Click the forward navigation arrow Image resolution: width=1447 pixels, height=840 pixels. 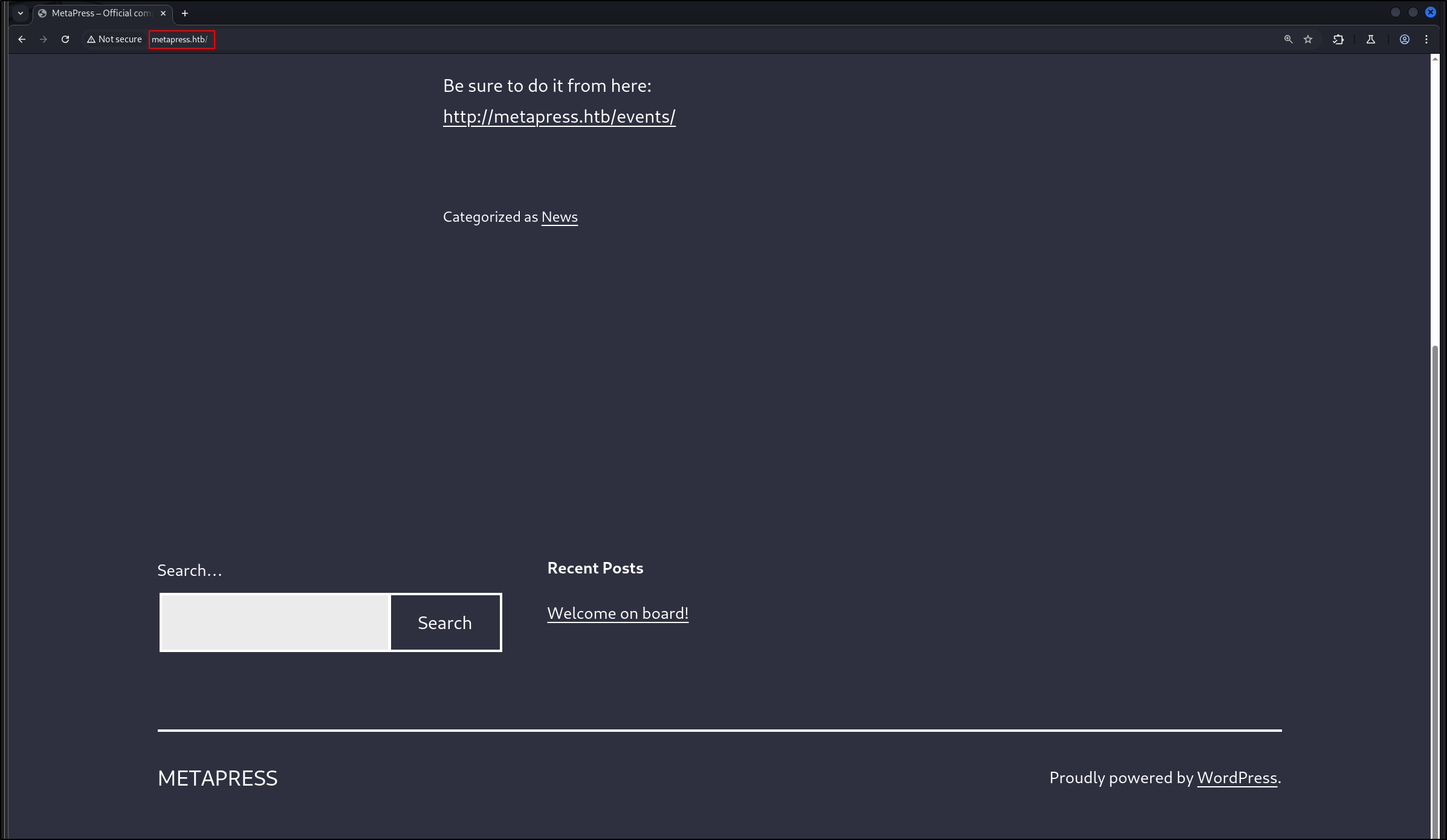[44, 39]
